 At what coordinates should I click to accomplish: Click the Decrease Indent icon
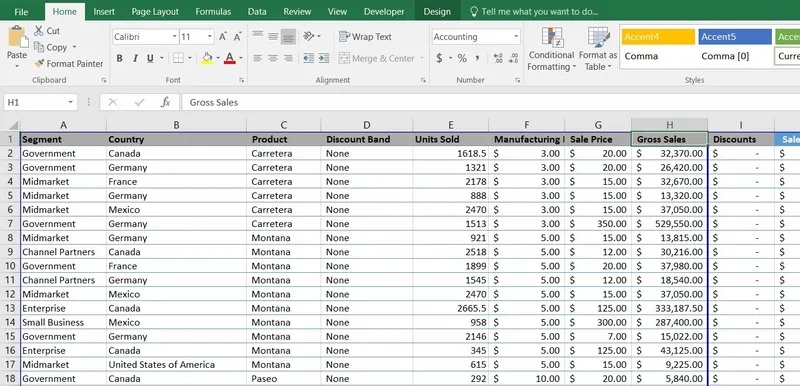pos(308,58)
